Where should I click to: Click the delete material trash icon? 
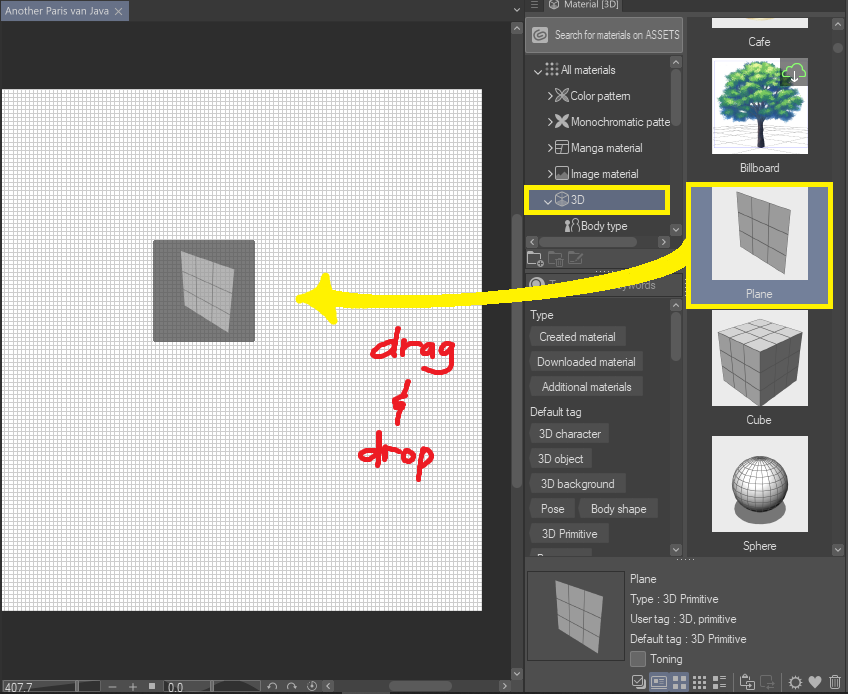coord(837,682)
